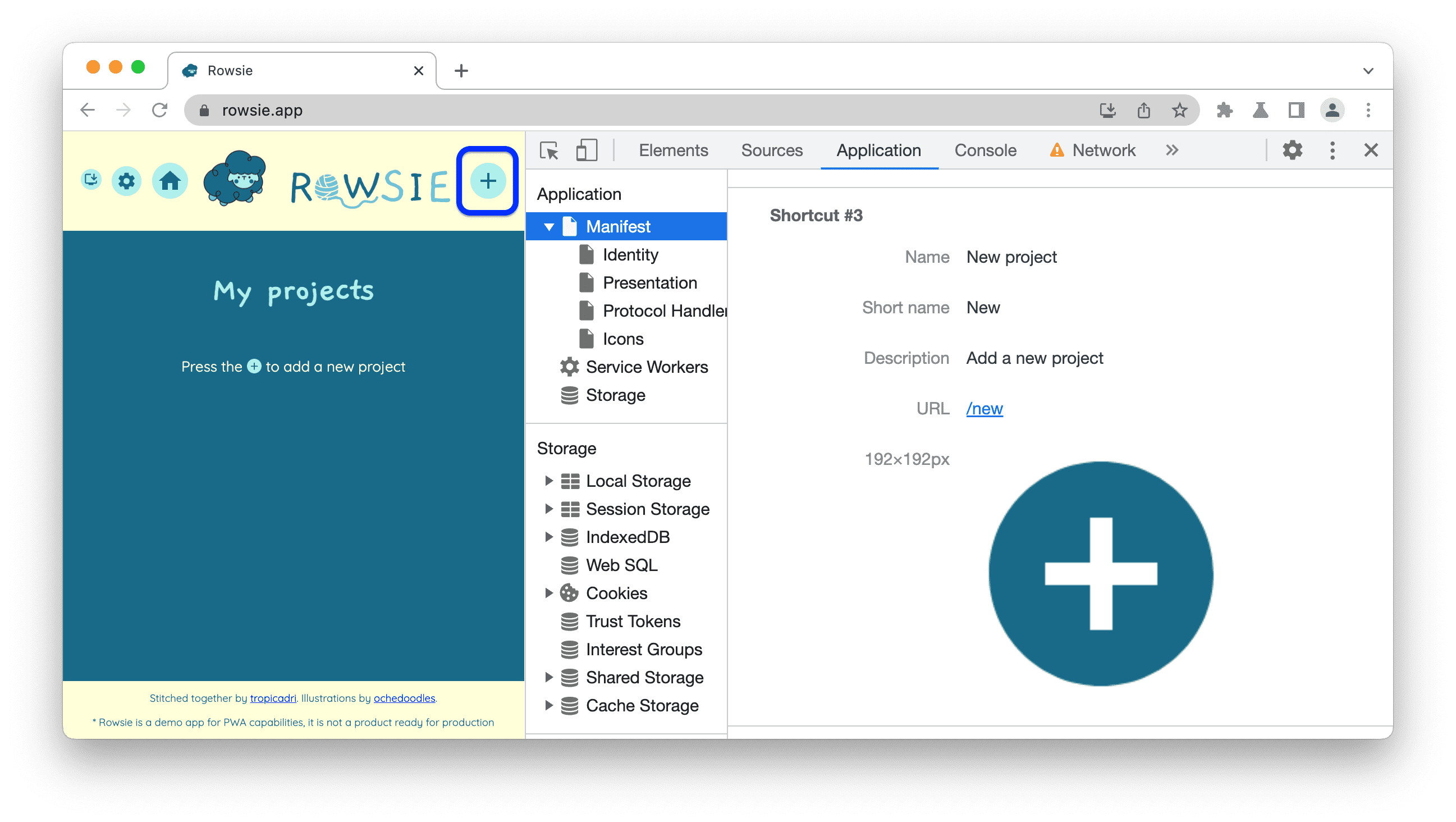This screenshot has width=1456, height=822.
Task: Select the Application tab in DevTools
Action: 878,150
